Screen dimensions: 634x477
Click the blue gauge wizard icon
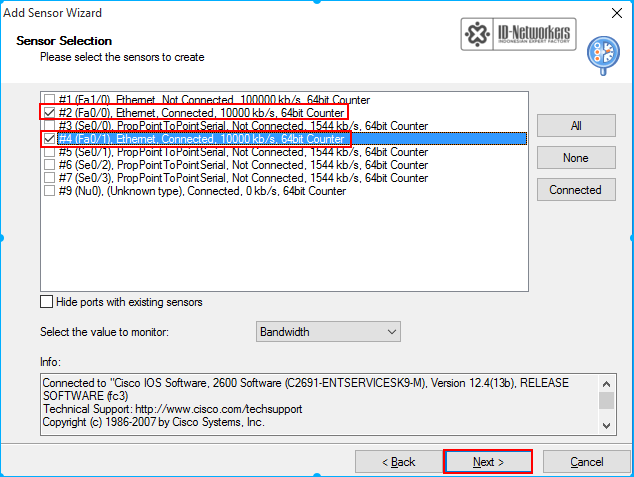603,55
